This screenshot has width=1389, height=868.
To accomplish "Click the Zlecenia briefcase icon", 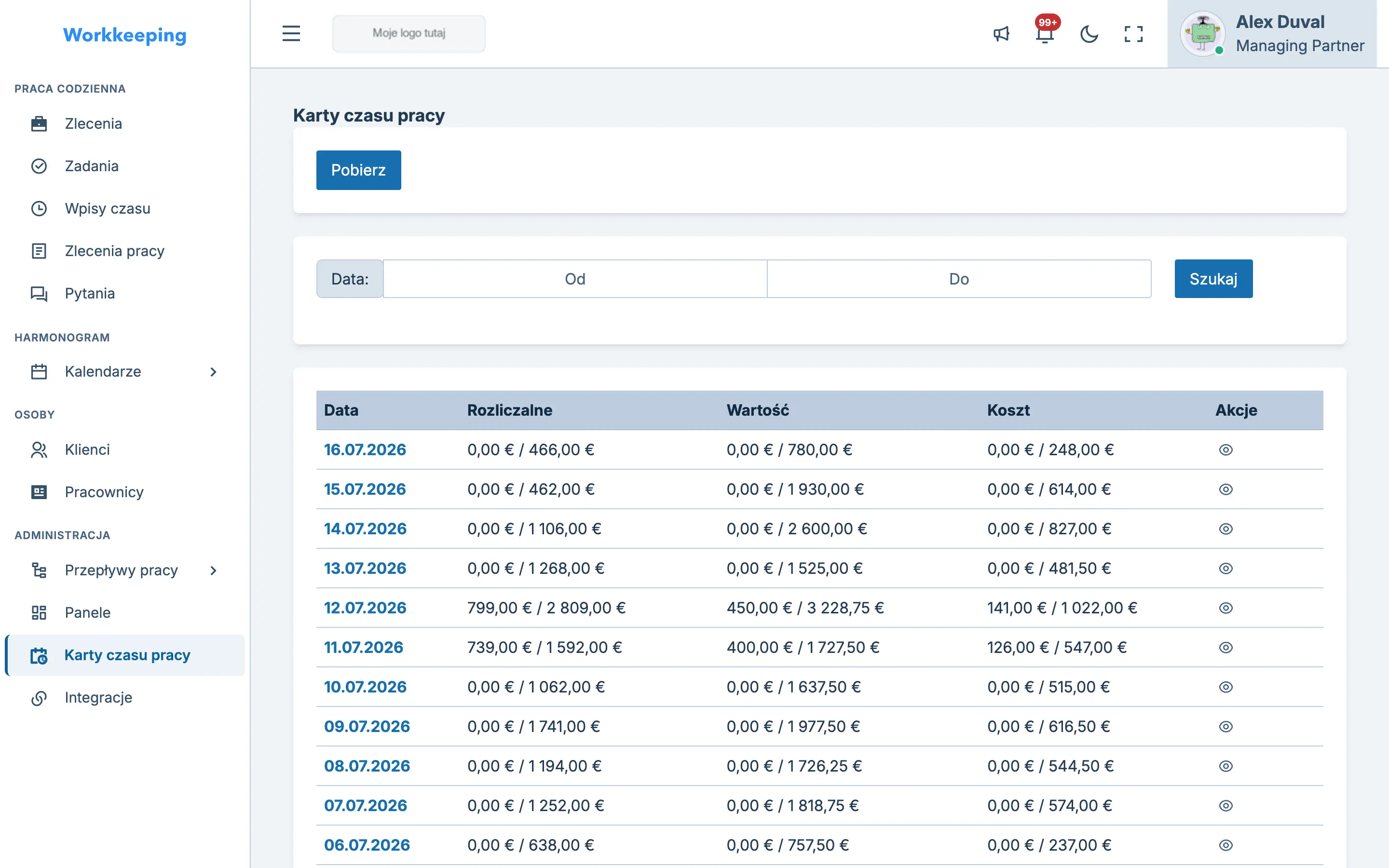I will (x=39, y=123).
